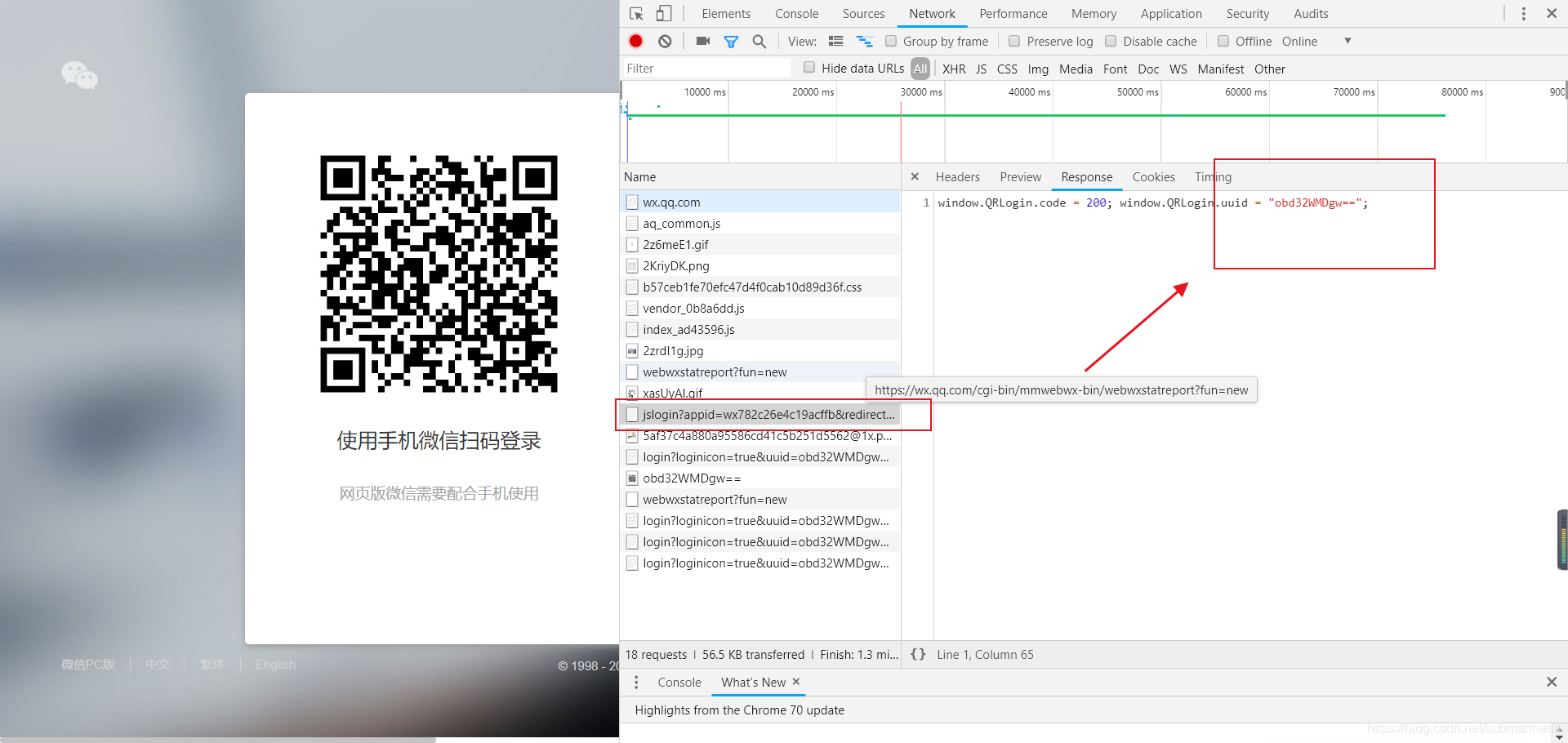The image size is (1568, 743).
Task: Enable Group by frame checkbox
Action: click(x=891, y=41)
